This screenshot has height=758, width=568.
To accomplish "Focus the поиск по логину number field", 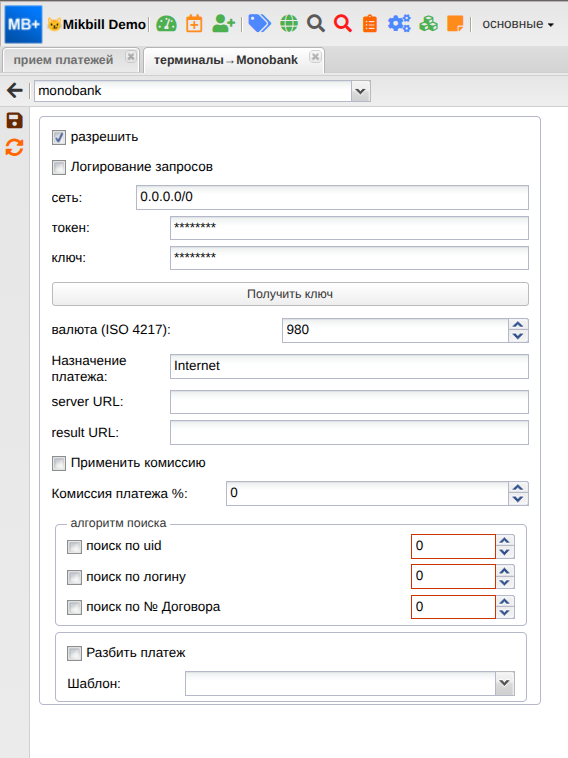I will coord(453,576).
